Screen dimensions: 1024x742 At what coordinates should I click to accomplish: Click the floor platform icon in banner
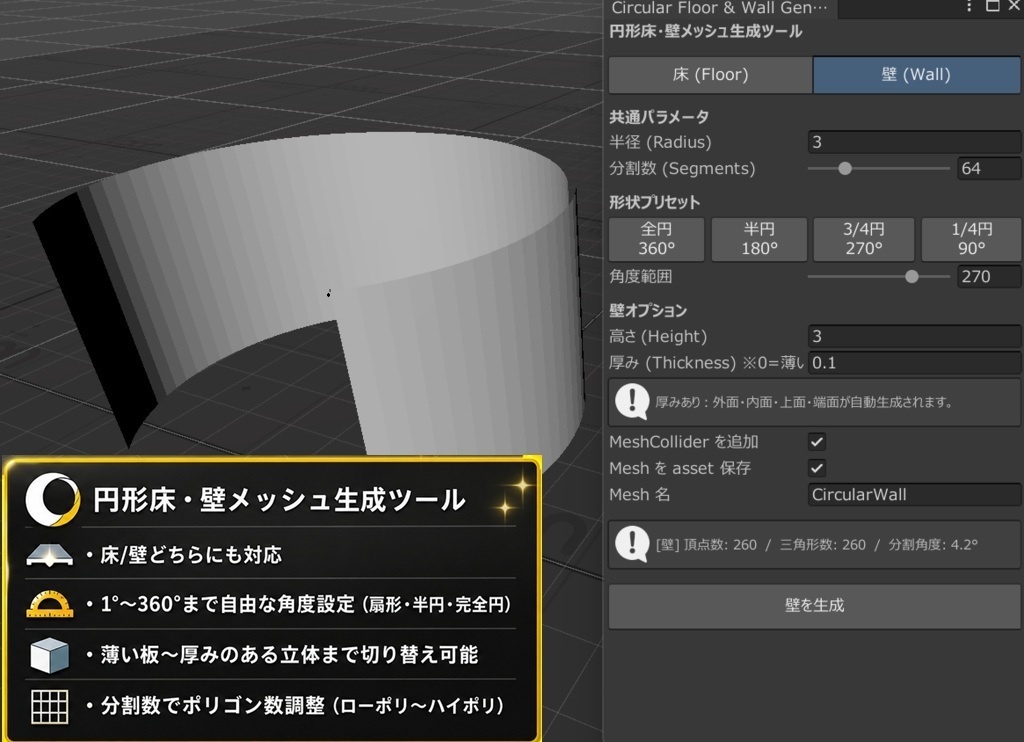50,555
